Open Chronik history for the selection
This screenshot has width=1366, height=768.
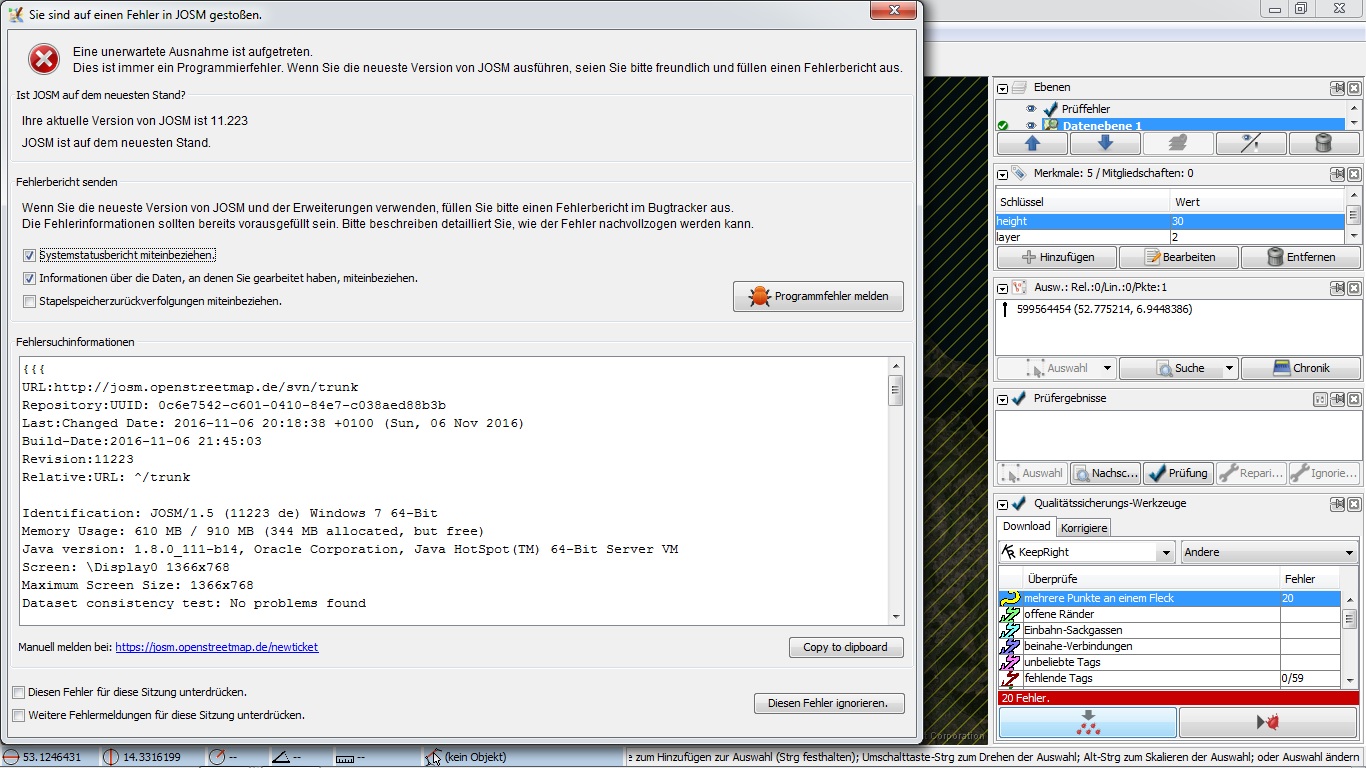(x=1300, y=368)
